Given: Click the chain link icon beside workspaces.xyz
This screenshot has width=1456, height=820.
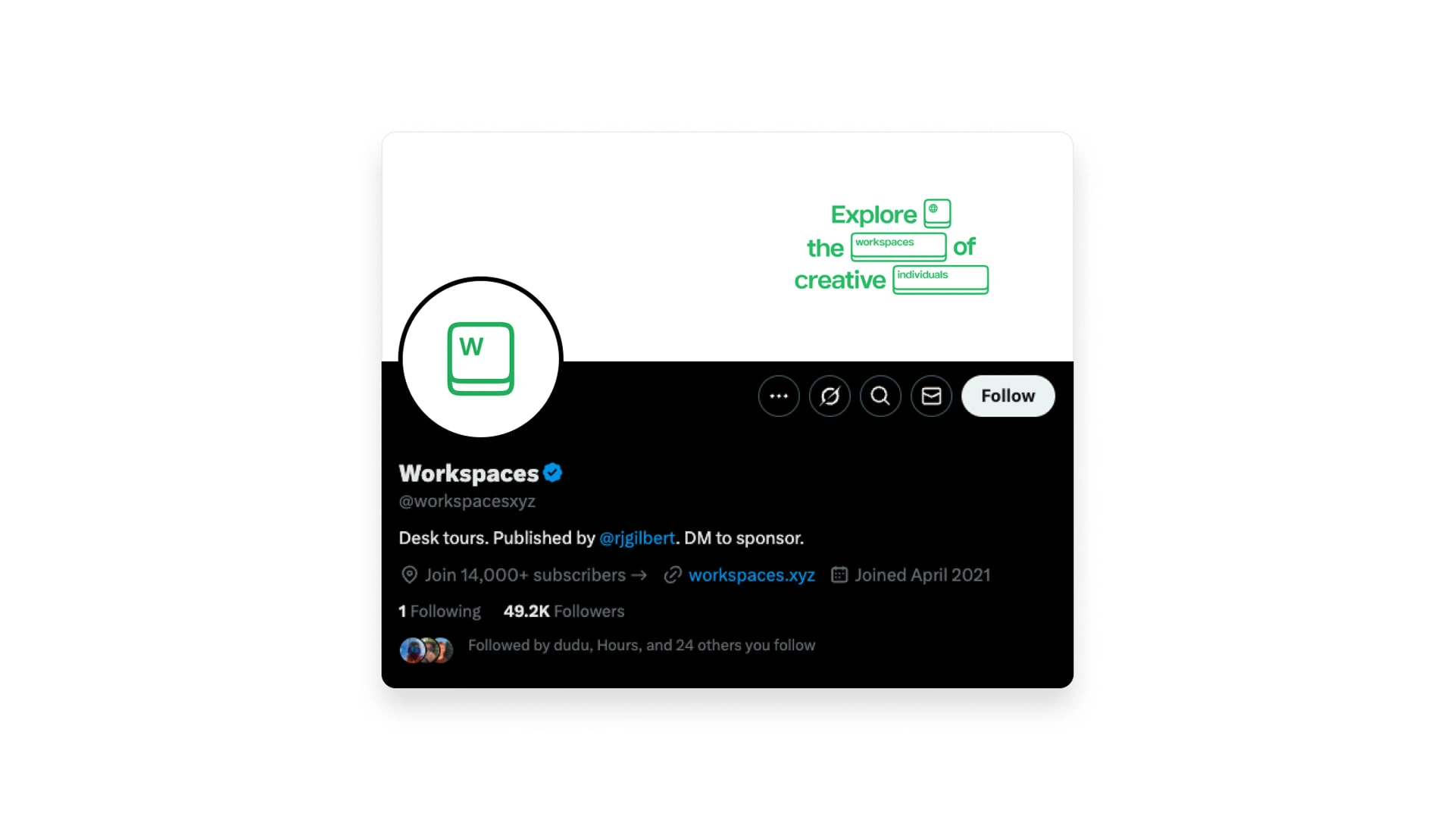Looking at the screenshot, I should click(x=673, y=575).
